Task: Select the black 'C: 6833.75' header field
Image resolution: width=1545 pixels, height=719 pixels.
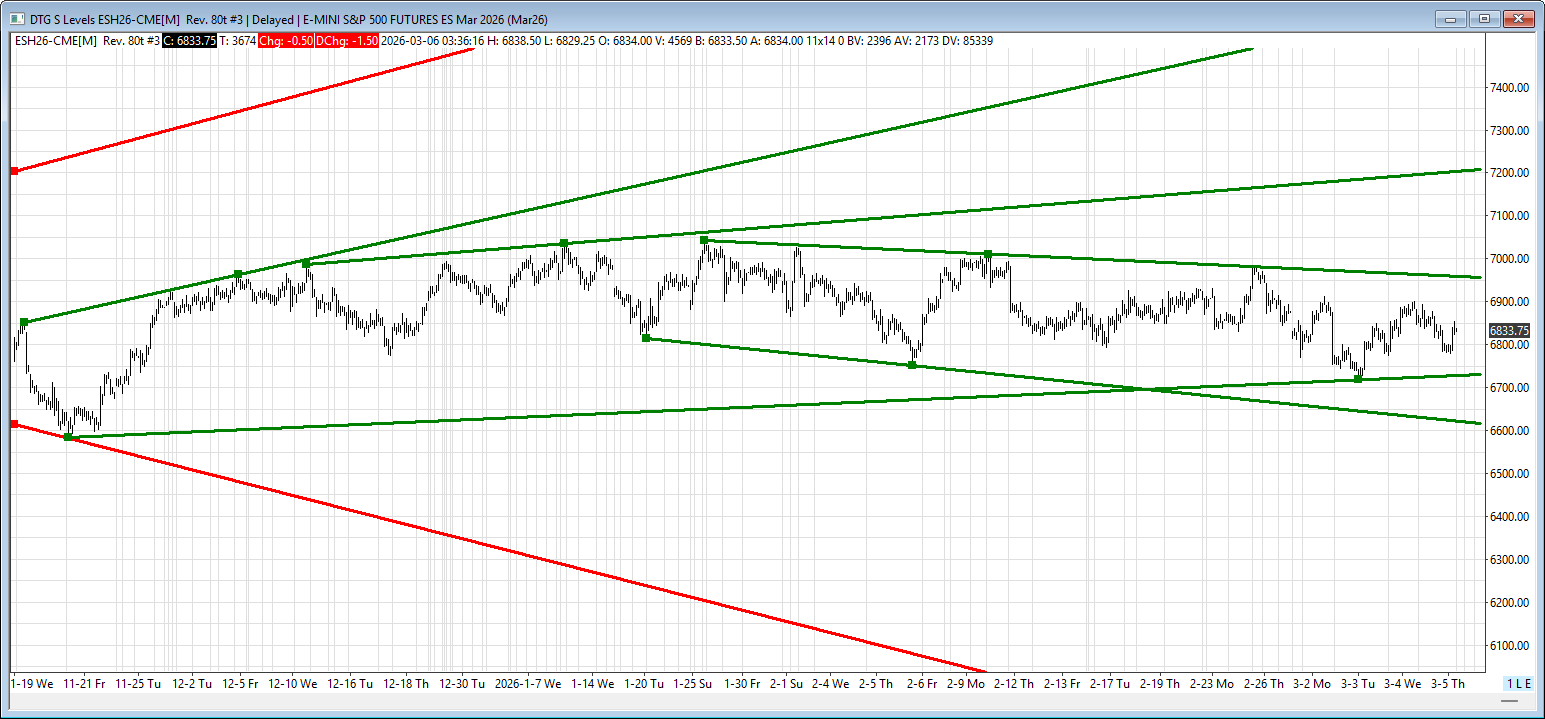Action: coord(189,40)
